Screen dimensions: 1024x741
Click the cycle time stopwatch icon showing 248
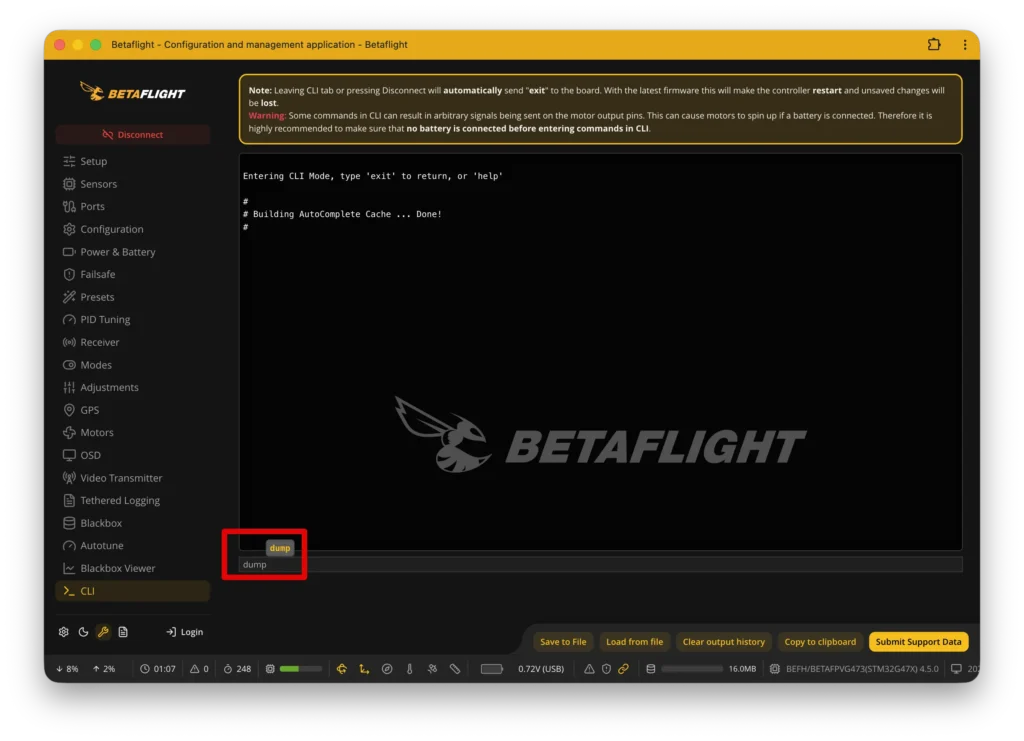228,669
